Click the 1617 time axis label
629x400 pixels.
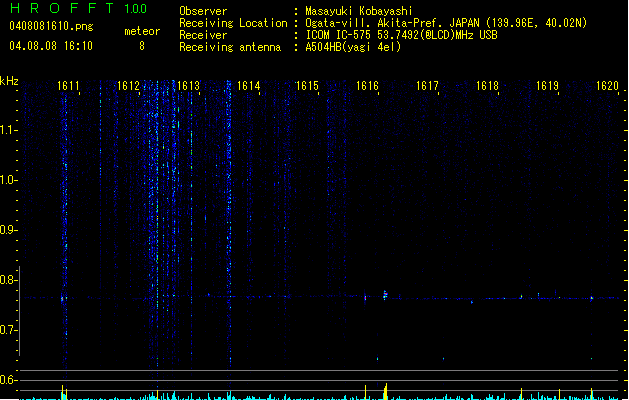click(x=427, y=86)
